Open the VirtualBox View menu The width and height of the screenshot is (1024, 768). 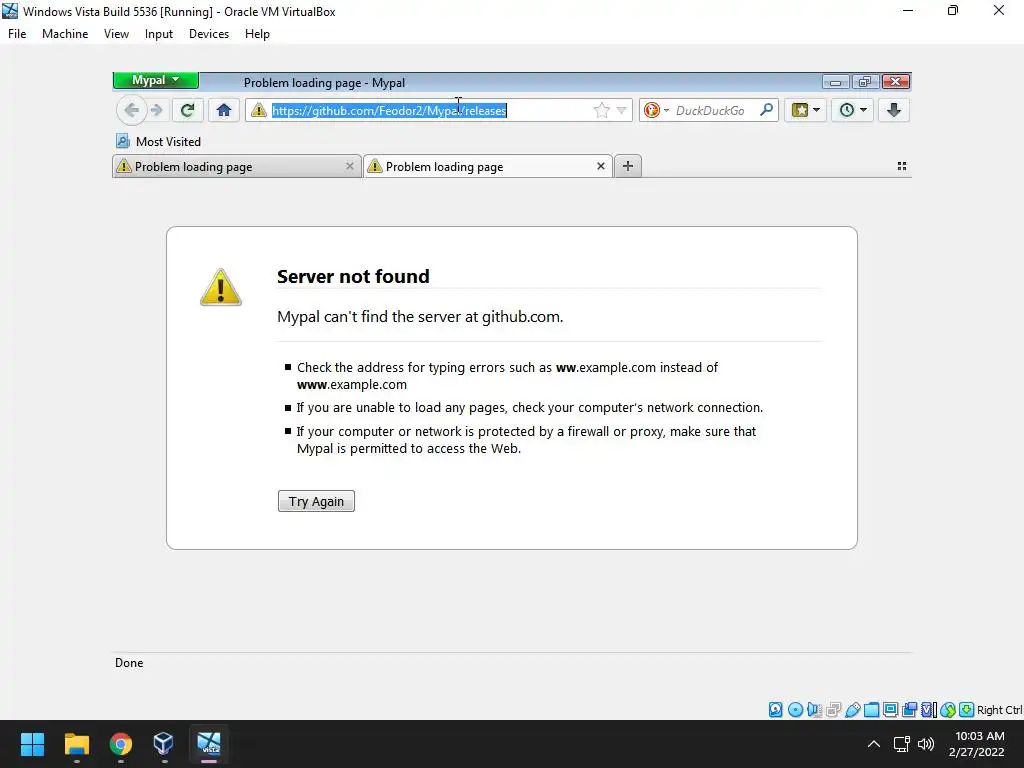pyautogui.click(x=116, y=34)
